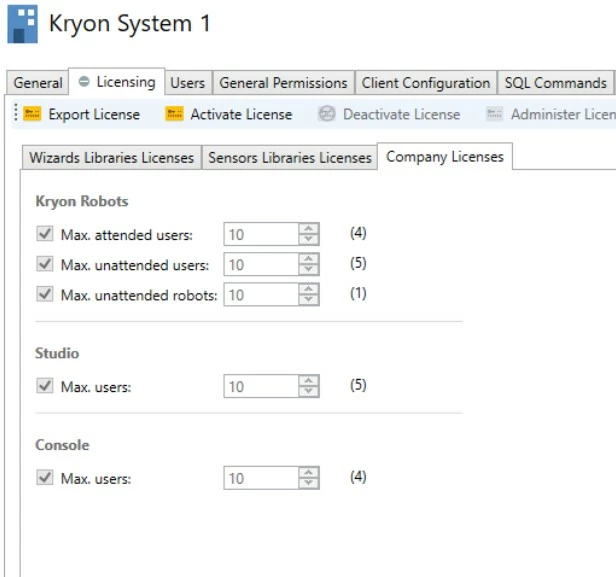Viewport: 616px width, 577px height.
Task: Toggle Console Max. users checkbox
Action: 45,478
